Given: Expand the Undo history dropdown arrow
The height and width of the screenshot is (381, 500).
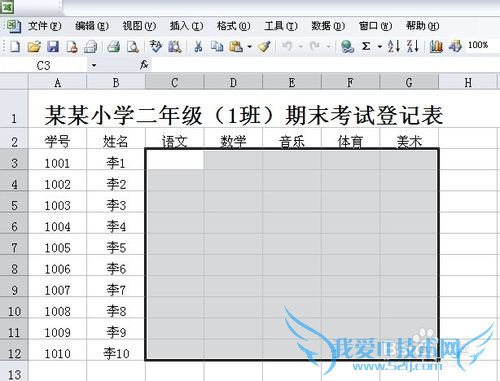Looking at the screenshot, I should [x=301, y=47].
